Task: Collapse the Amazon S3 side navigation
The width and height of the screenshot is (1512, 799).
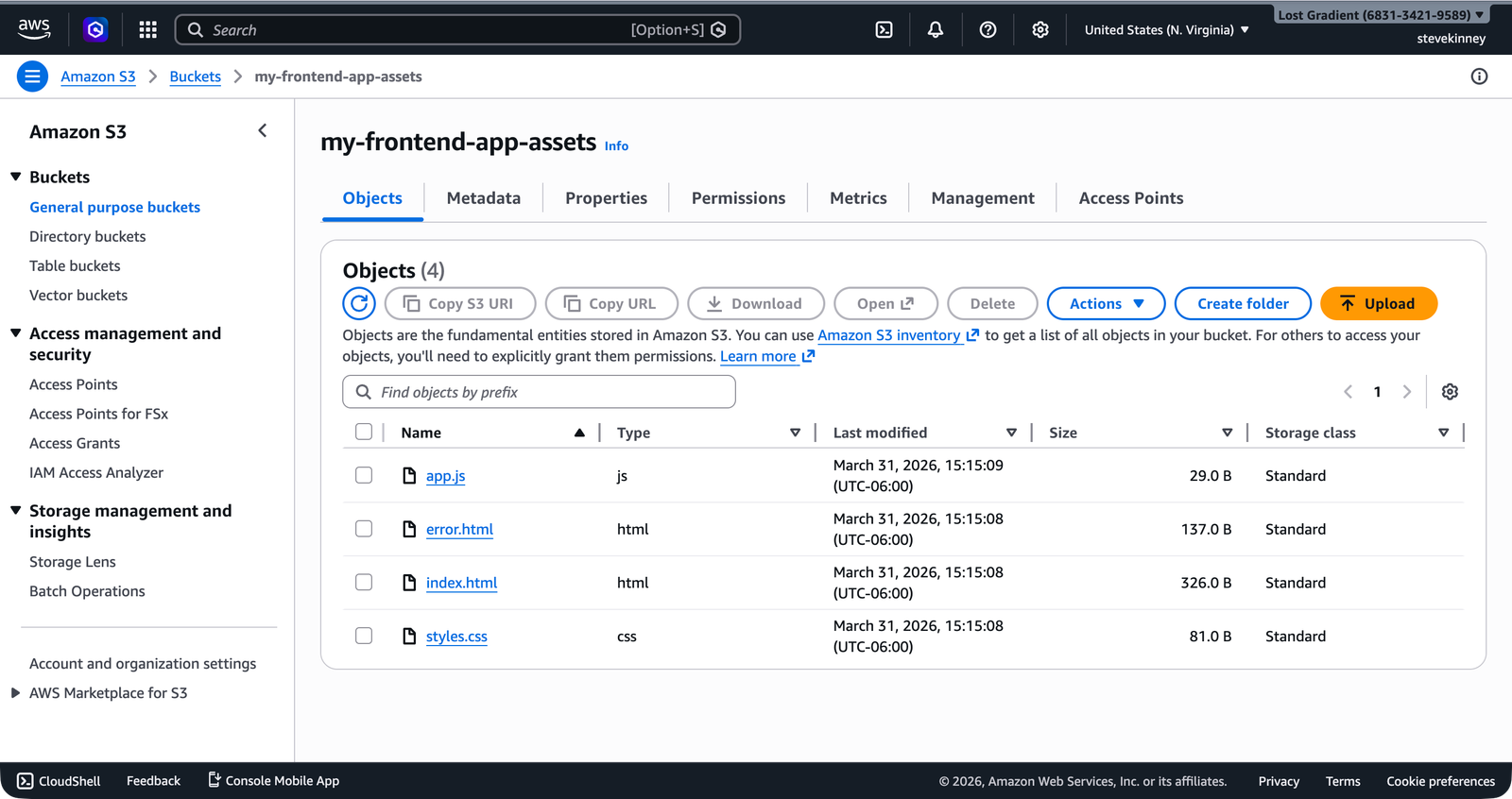Action: [x=263, y=131]
